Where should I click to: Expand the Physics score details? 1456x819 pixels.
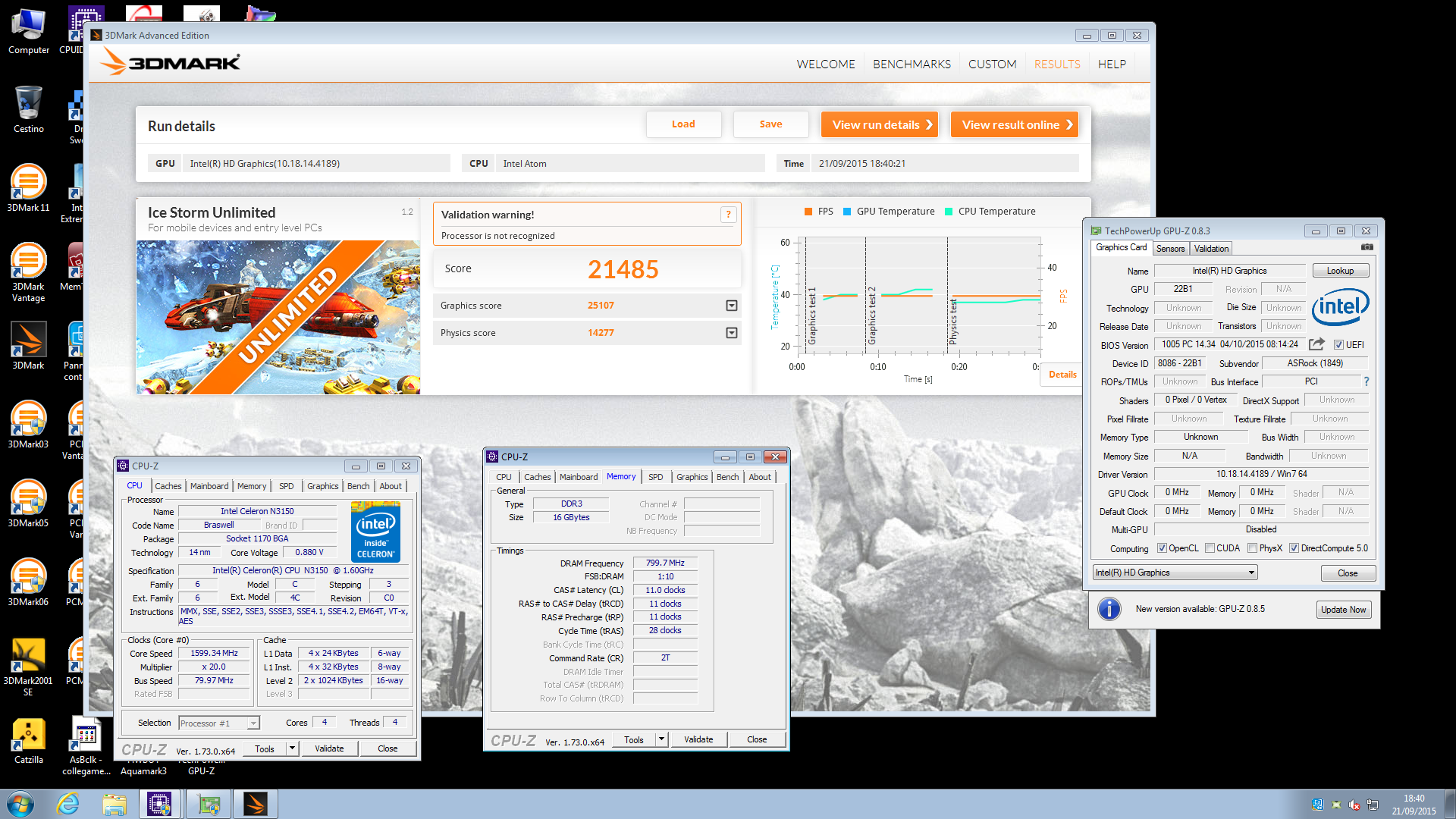732,333
